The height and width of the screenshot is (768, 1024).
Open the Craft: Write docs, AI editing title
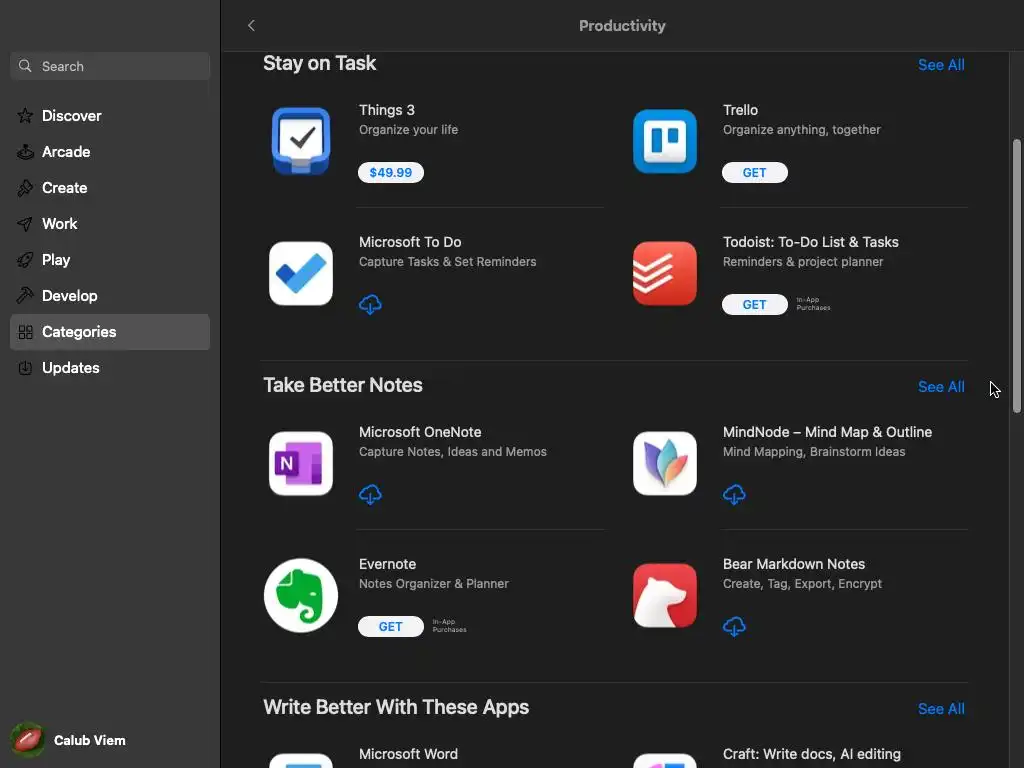[x=812, y=754]
